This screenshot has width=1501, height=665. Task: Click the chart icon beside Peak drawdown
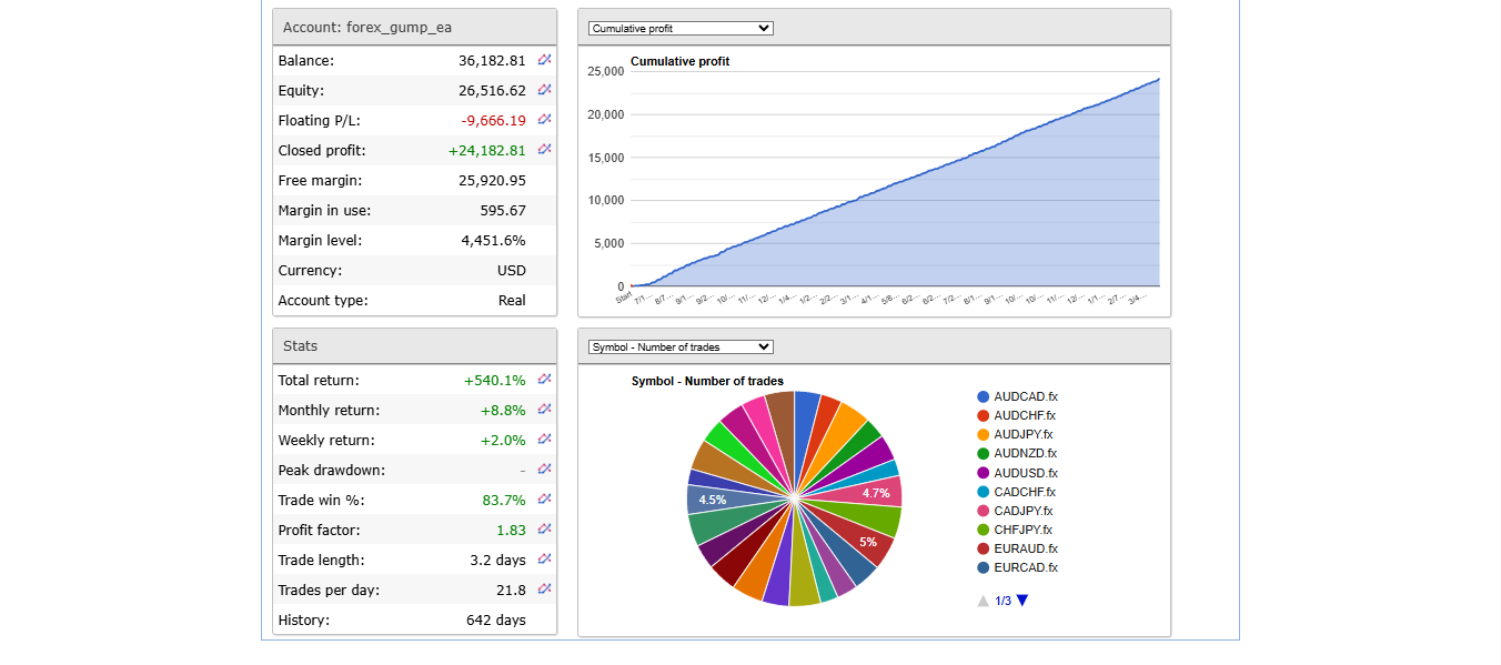(x=544, y=469)
